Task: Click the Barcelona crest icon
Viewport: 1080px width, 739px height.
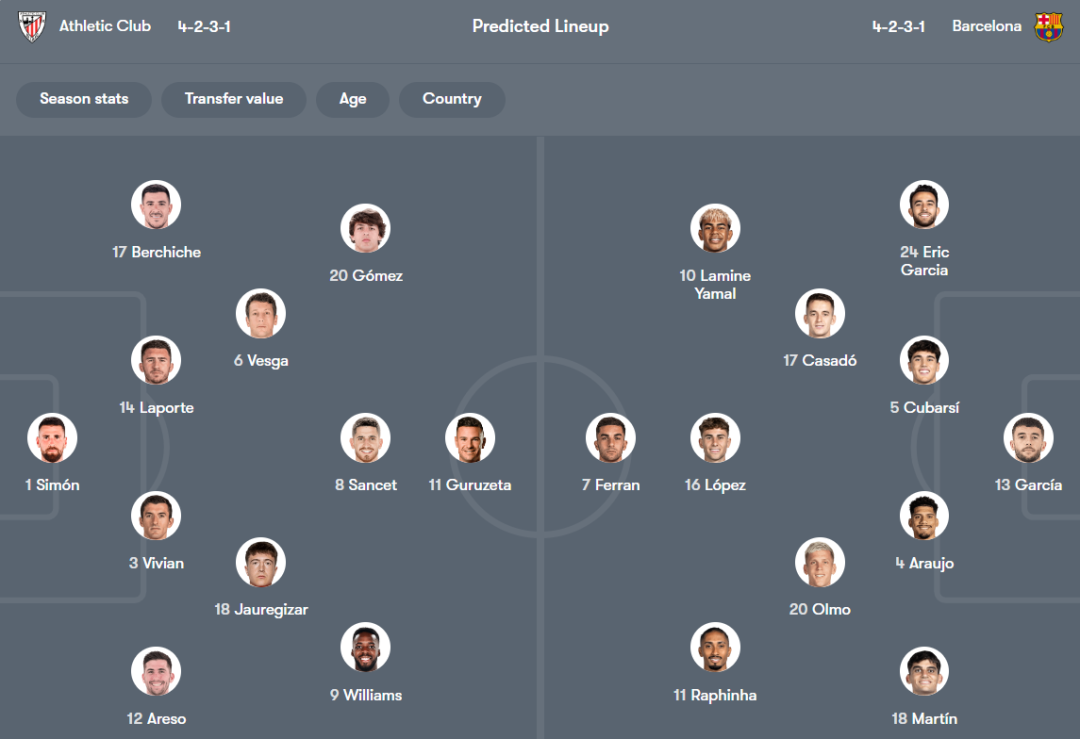Action: click(x=1049, y=27)
